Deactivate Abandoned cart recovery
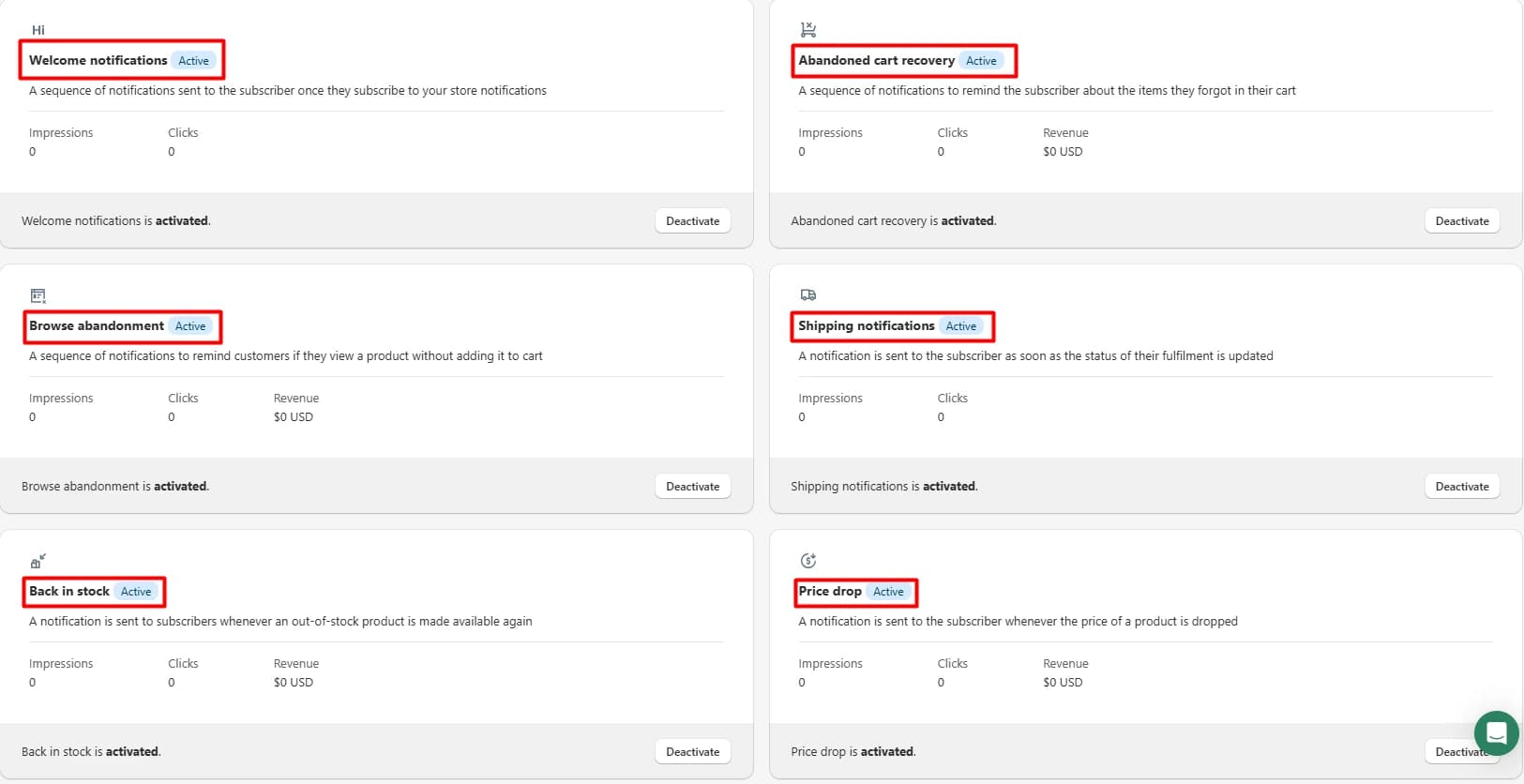 pyautogui.click(x=1462, y=221)
